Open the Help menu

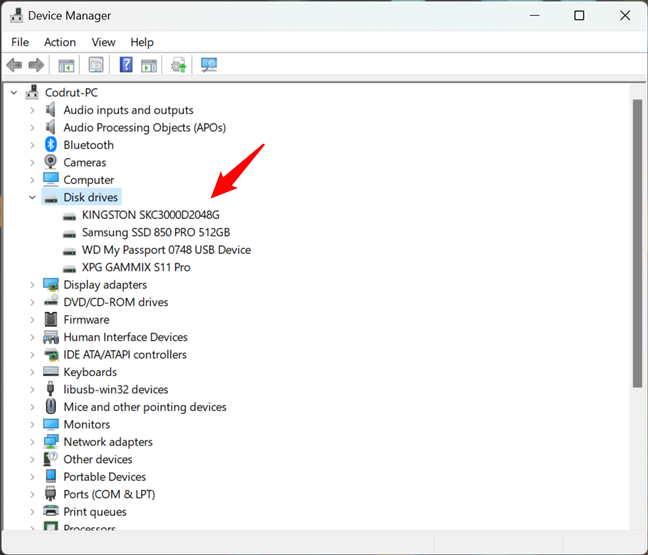tap(142, 42)
